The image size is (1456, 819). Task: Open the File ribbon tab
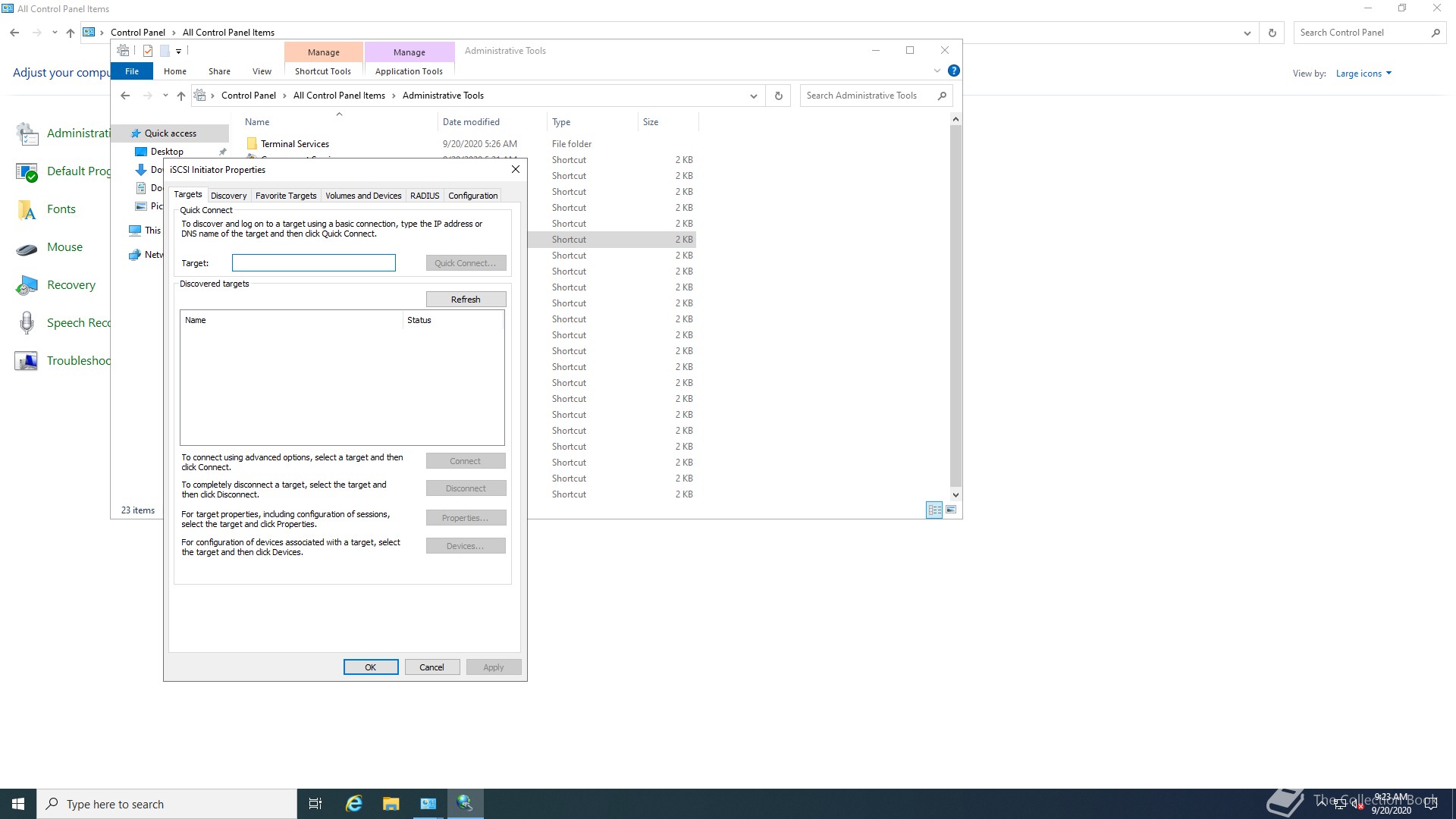[132, 71]
